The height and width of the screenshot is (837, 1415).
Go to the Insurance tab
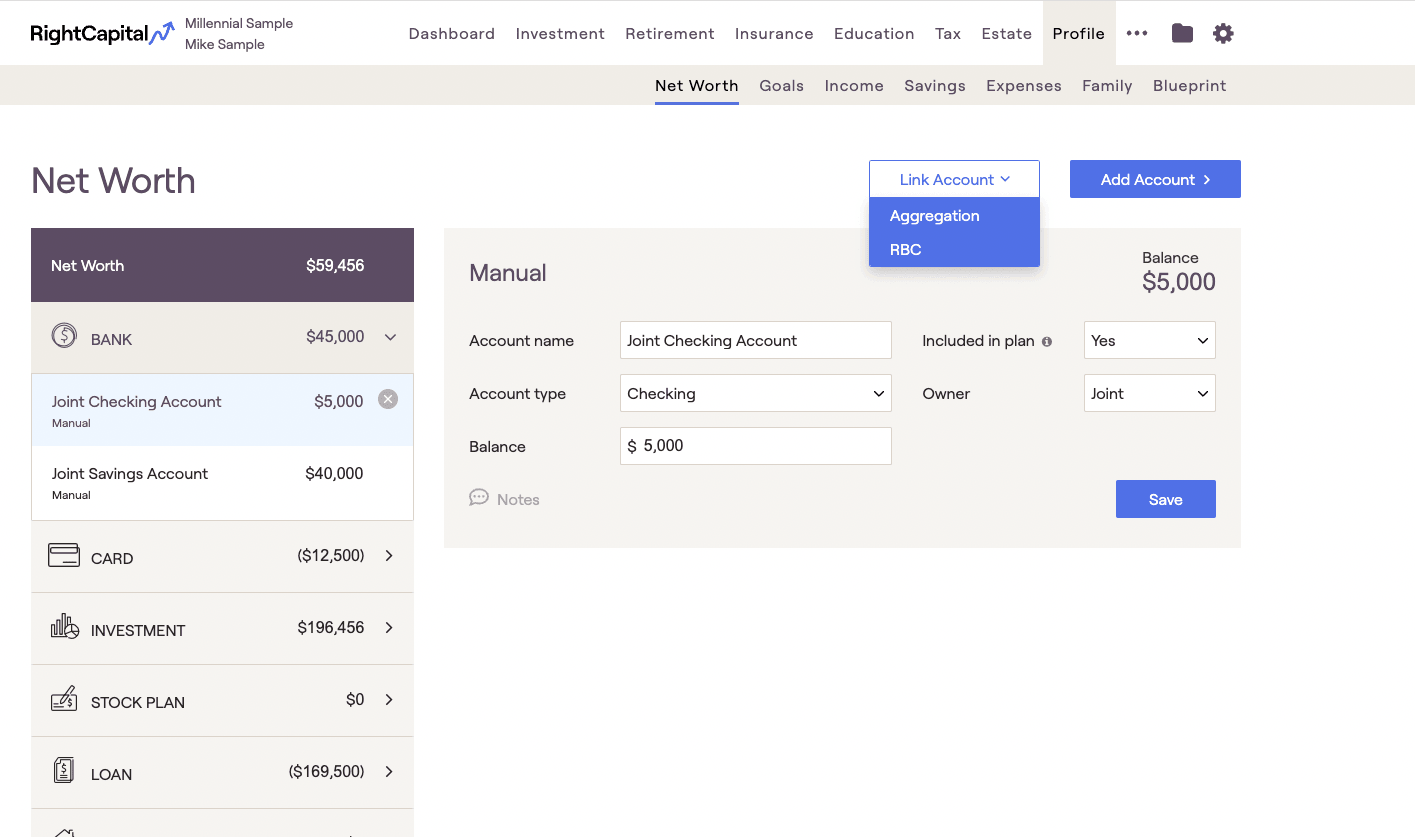[x=774, y=33]
